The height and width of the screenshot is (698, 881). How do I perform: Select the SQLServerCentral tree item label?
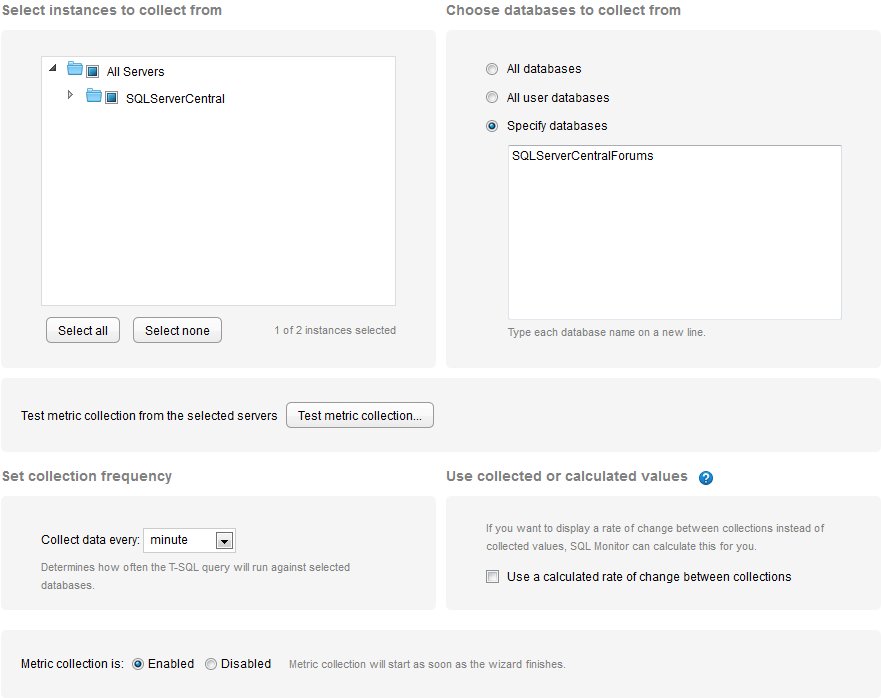(x=175, y=99)
